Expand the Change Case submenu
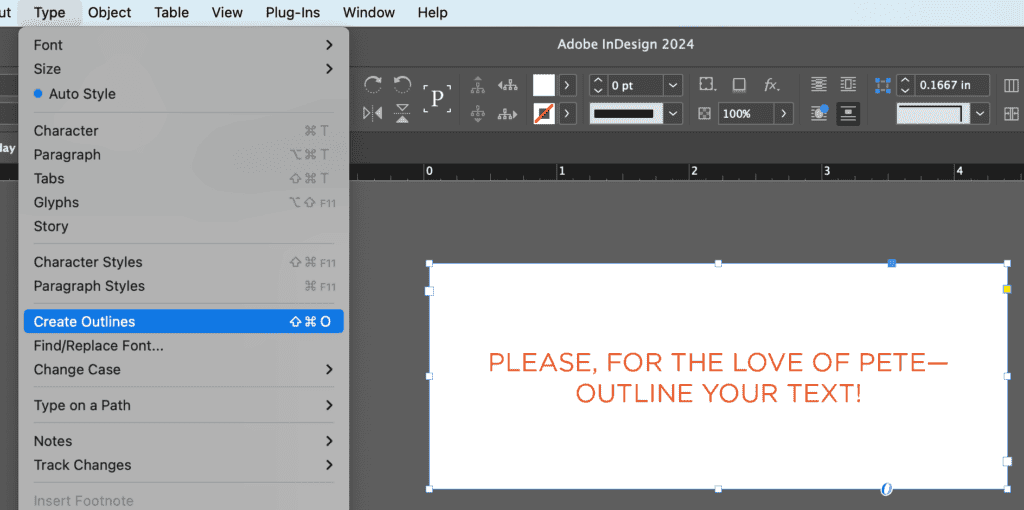The width and height of the screenshot is (1024, 510). click(184, 370)
